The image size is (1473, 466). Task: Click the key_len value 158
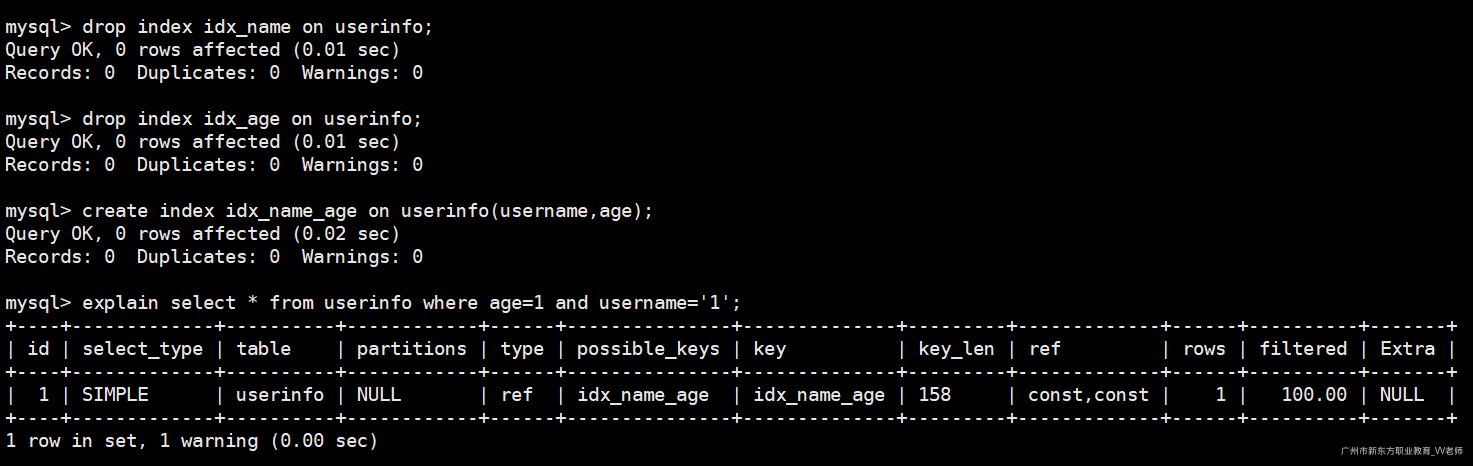[x=934, y=395]
